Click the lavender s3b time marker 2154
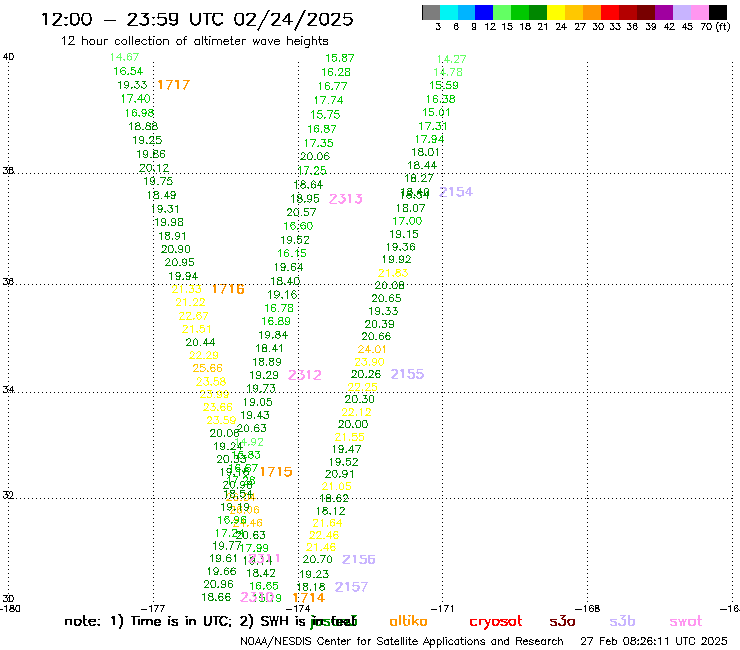This screenshot has height=650, width=740. pyautogui.click(x=456, y=192)
